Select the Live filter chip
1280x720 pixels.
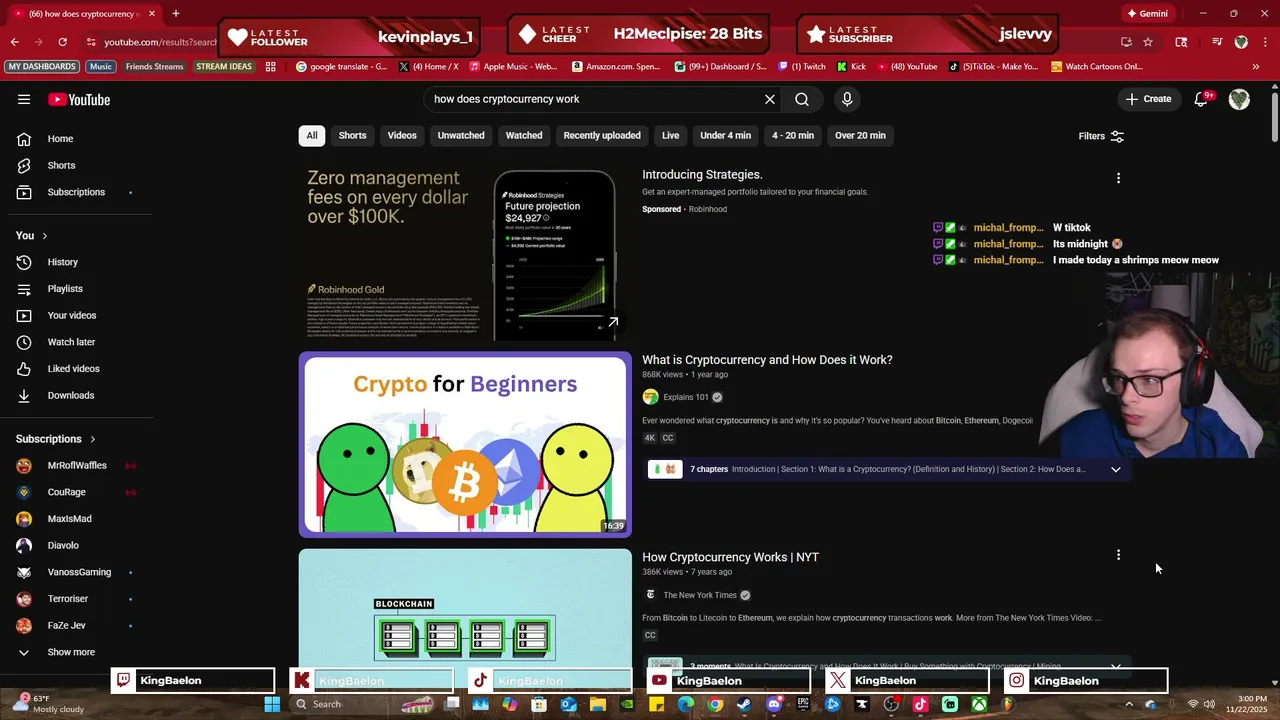tap(670, 135)
